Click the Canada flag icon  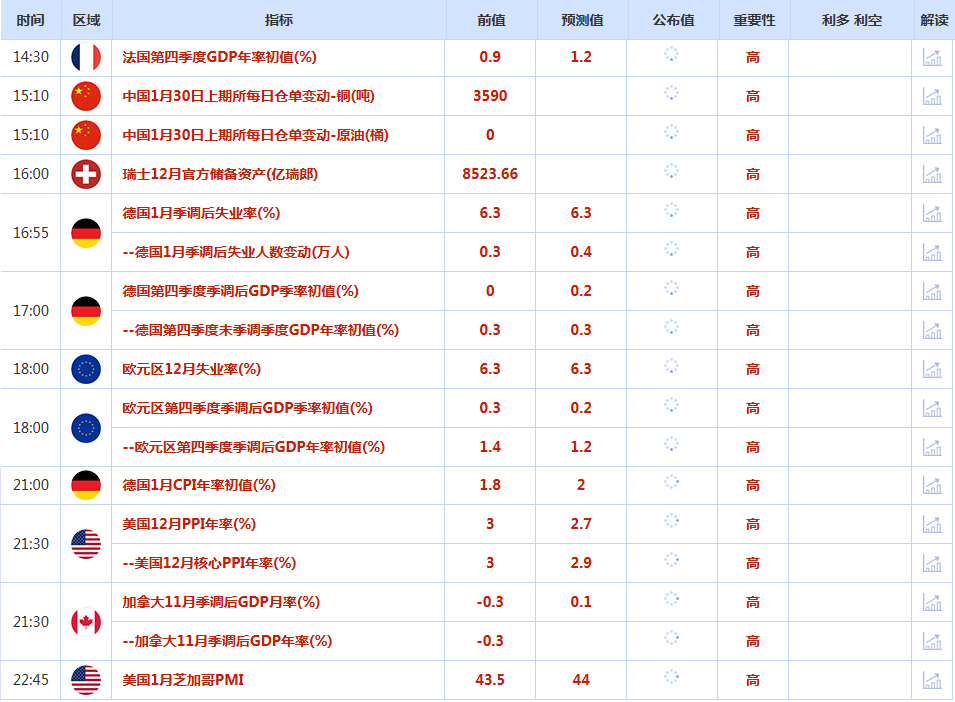(84, 620)
